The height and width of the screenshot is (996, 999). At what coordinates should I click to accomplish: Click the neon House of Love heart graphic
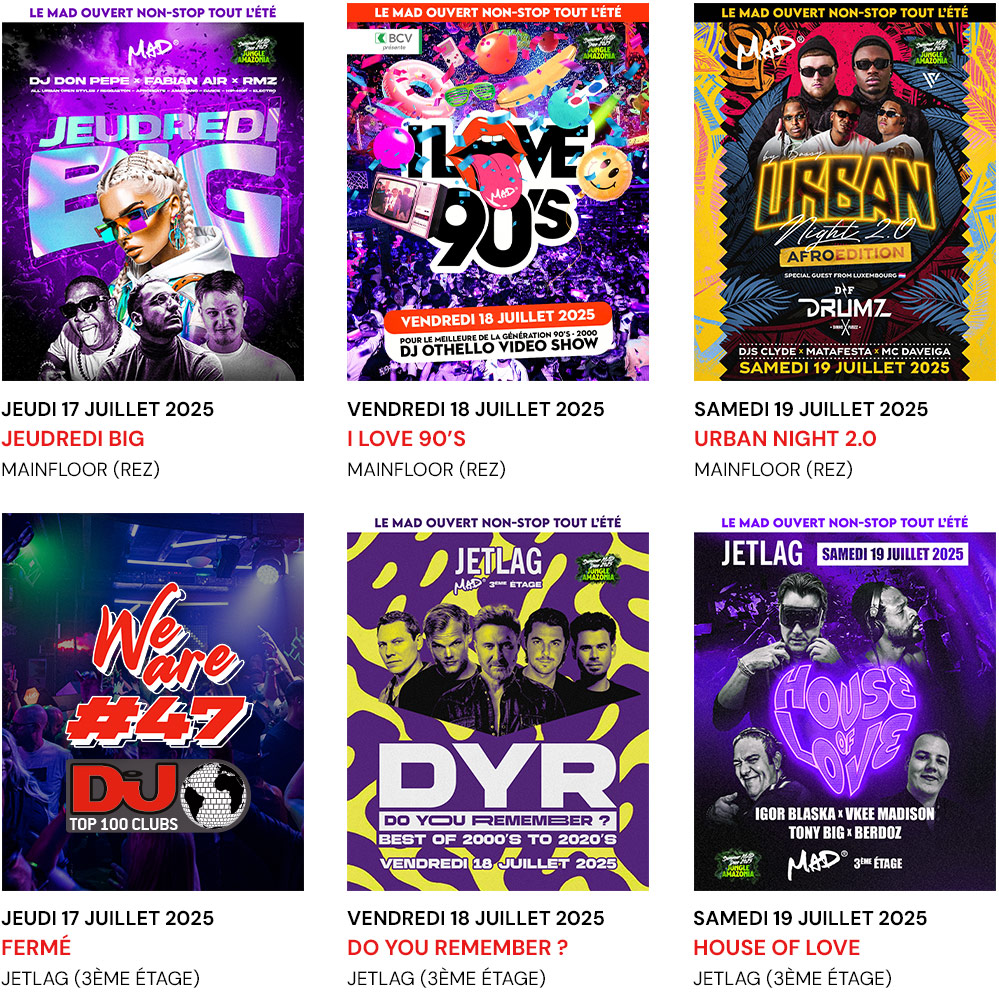point(845,727)
